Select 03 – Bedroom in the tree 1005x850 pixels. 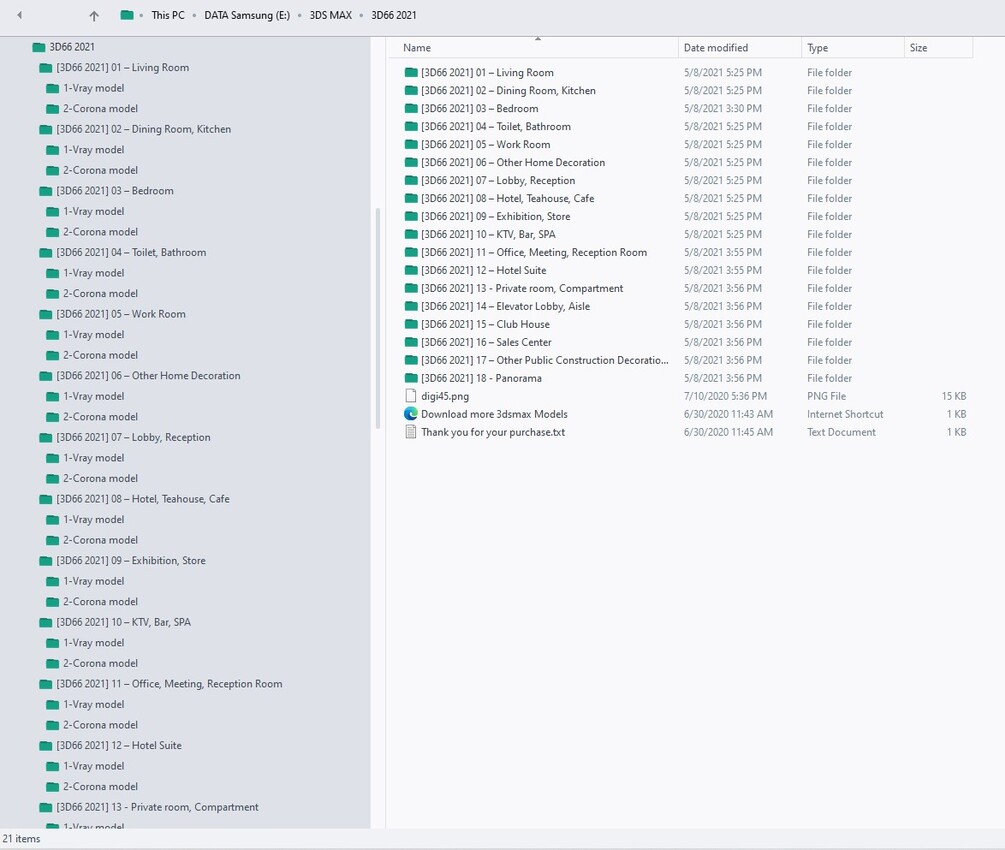click(115, 190)
